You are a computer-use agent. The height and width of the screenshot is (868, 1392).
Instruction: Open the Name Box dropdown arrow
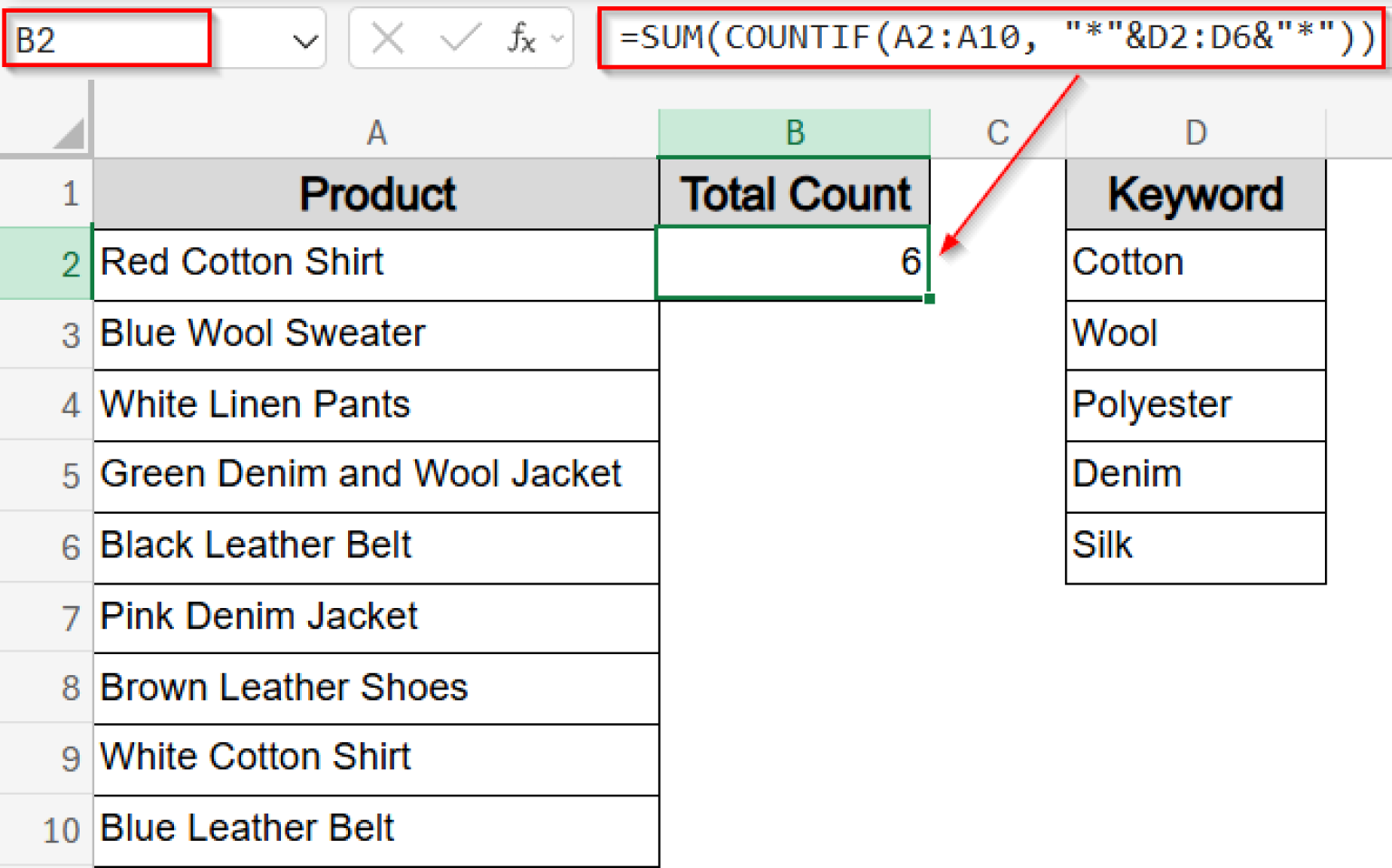pos(305,38)
